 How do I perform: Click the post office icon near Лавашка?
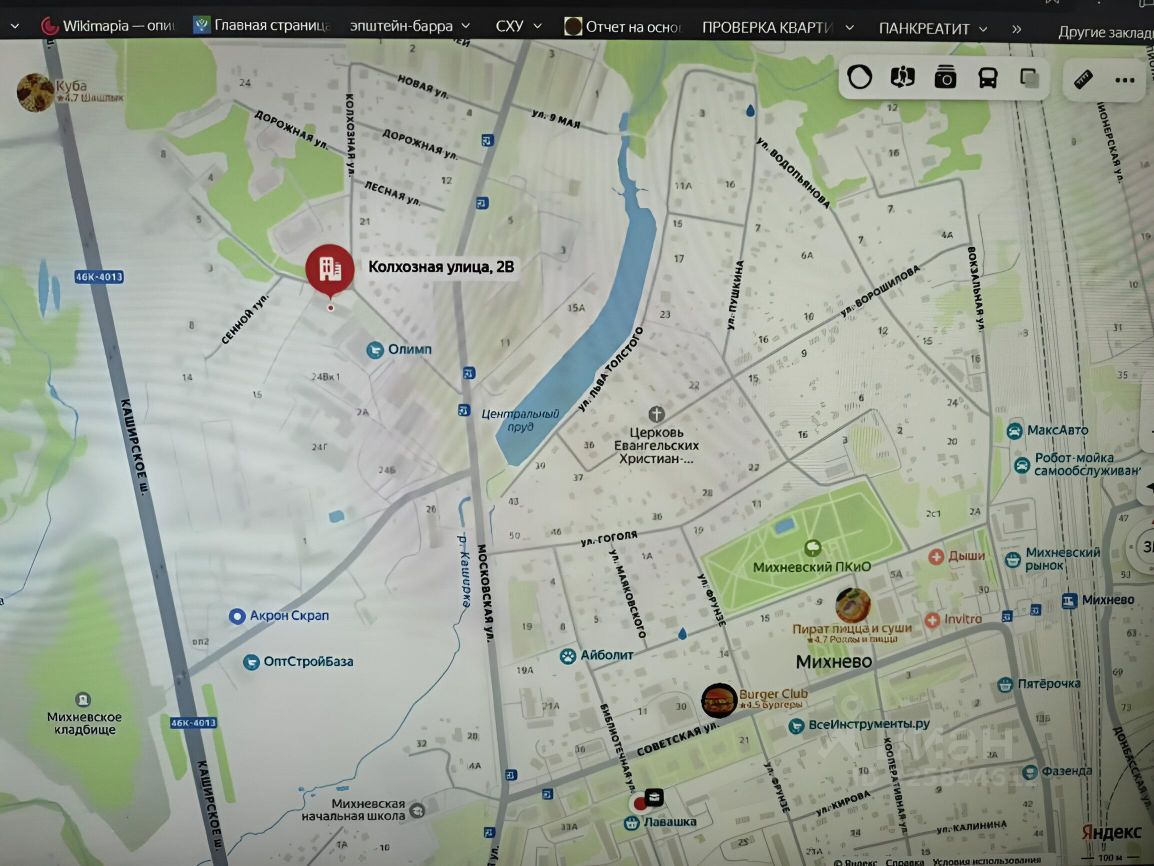[654, 797]
